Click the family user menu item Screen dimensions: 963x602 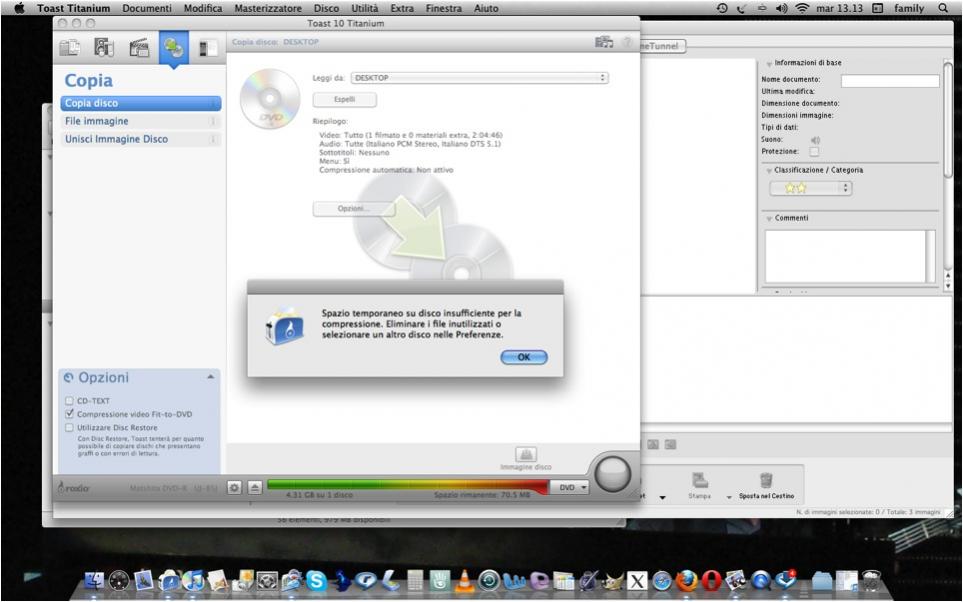point(909,8)
